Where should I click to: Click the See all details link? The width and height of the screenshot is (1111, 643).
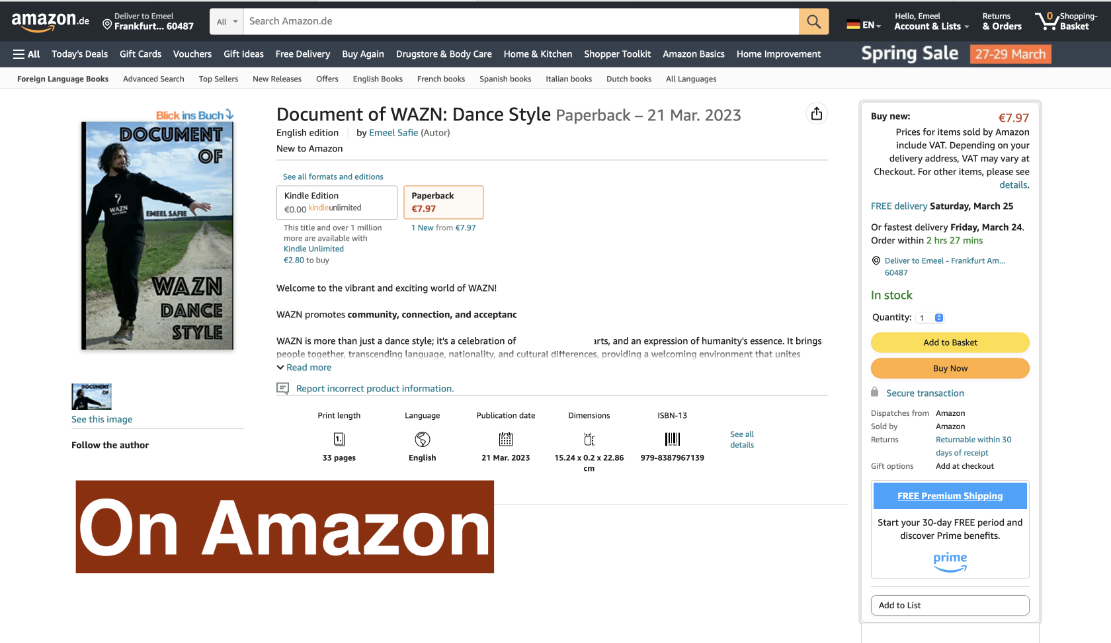[x=742, y=440]
